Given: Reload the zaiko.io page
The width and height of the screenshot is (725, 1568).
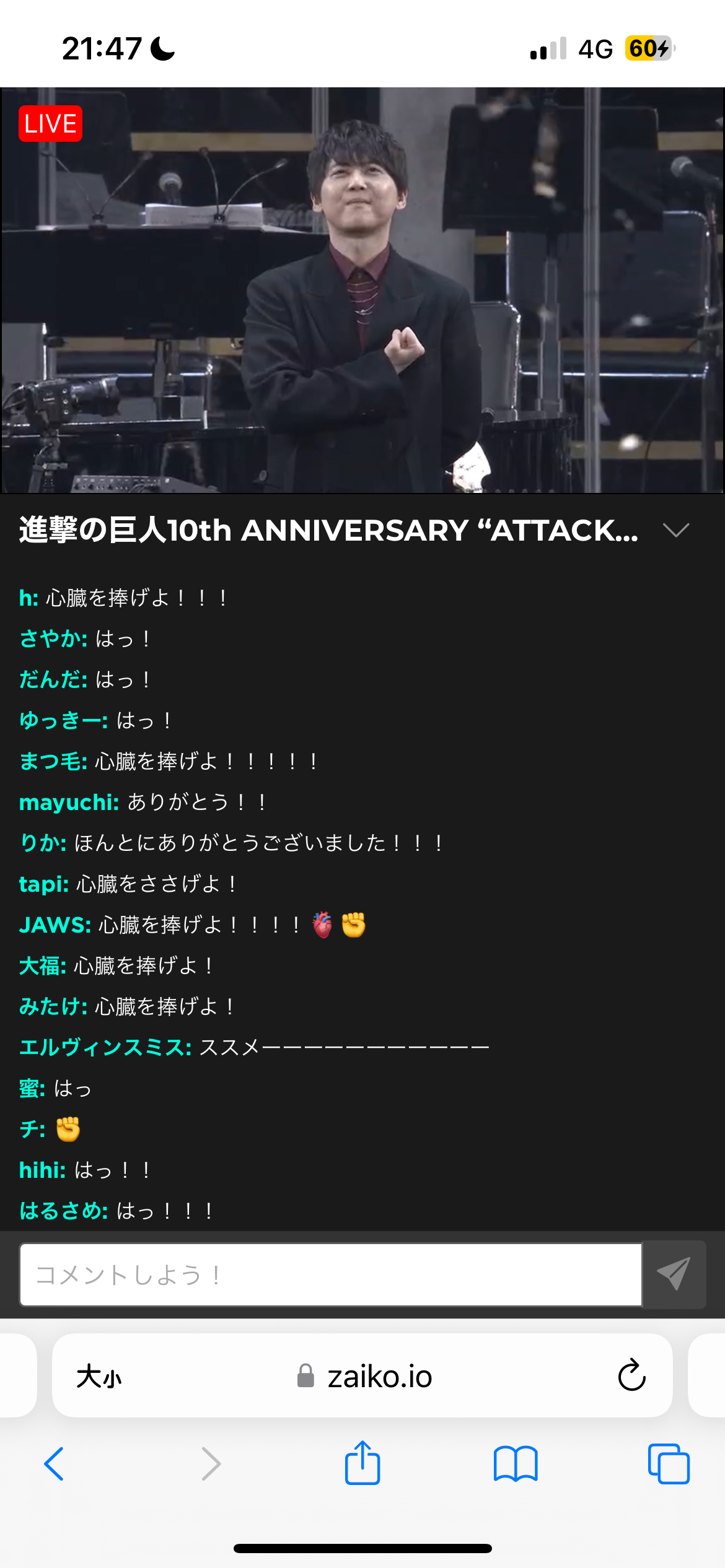Looking at the screenshot, I should (632, 1375).
